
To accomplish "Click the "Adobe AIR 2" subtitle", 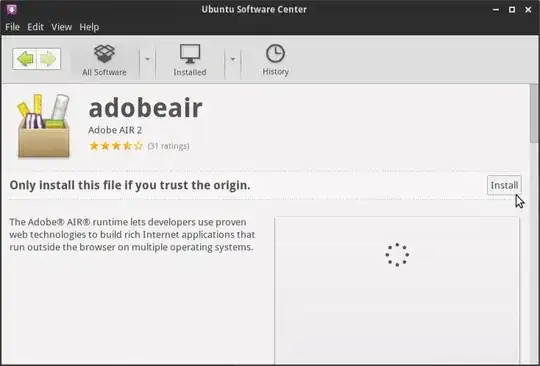I will coord(115,130).
